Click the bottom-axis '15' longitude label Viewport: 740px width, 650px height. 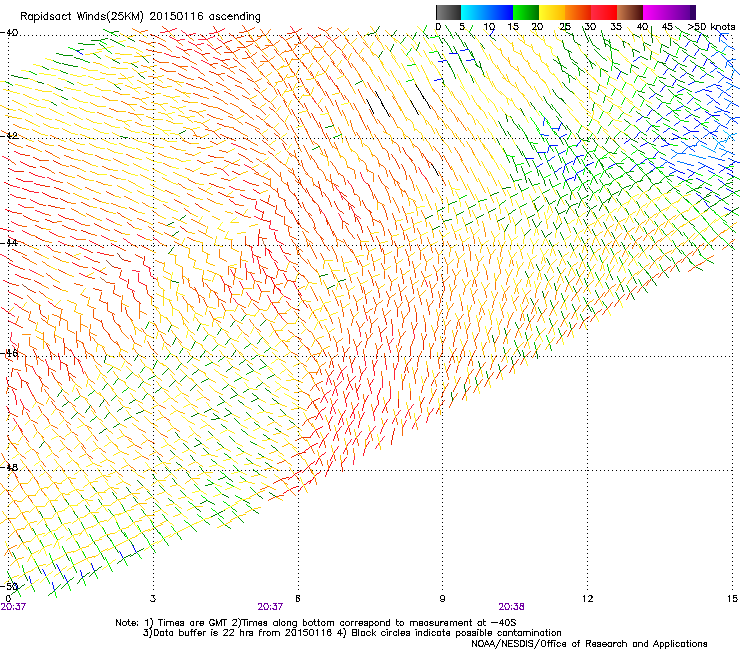pos(732,599)
